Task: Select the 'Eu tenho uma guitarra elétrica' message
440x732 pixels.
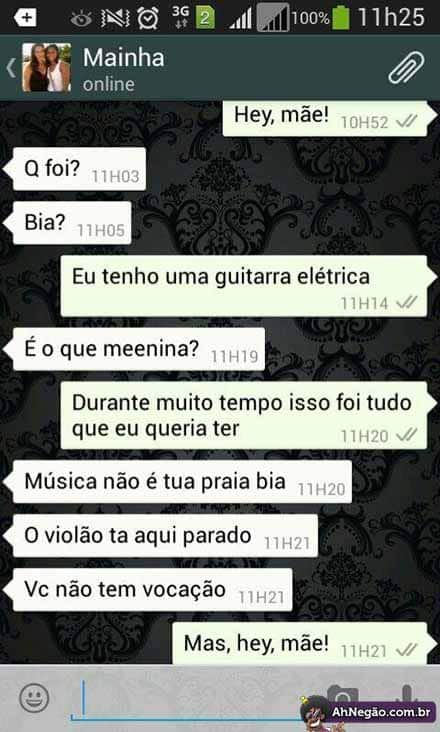Action: 245,286
